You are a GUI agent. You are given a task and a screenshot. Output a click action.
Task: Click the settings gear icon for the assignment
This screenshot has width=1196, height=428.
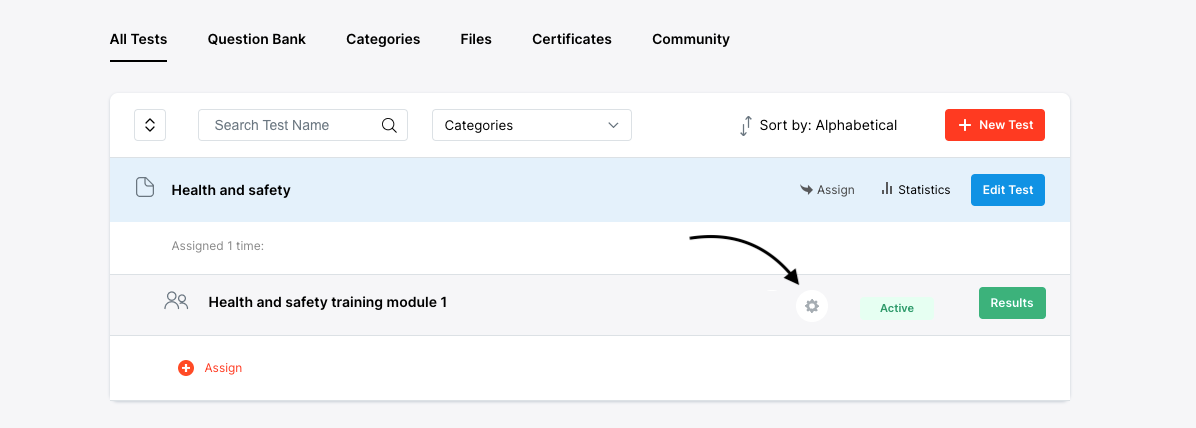tap(812, 306)
